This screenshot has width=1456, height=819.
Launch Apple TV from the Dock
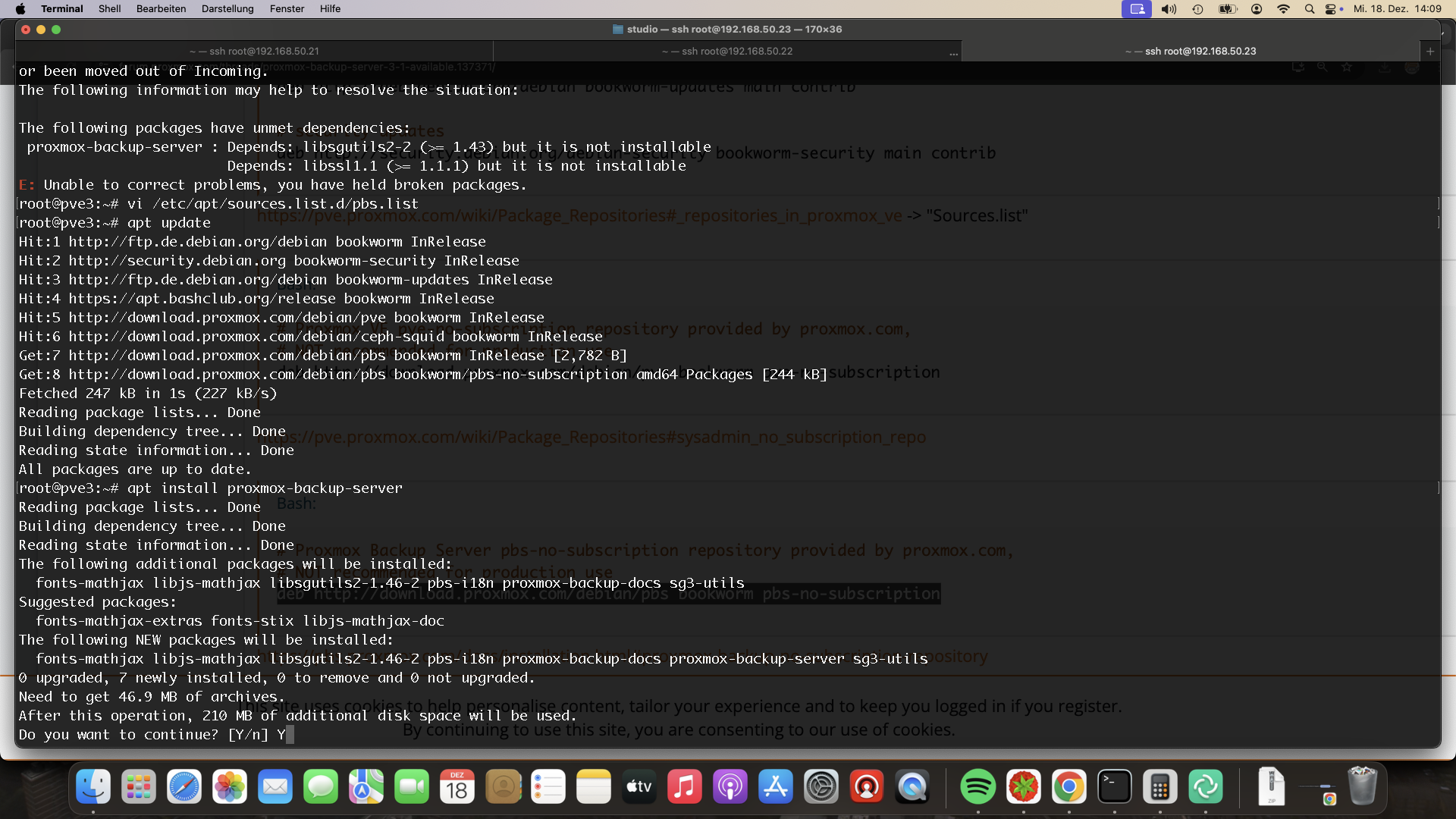[x=639, y=786]
